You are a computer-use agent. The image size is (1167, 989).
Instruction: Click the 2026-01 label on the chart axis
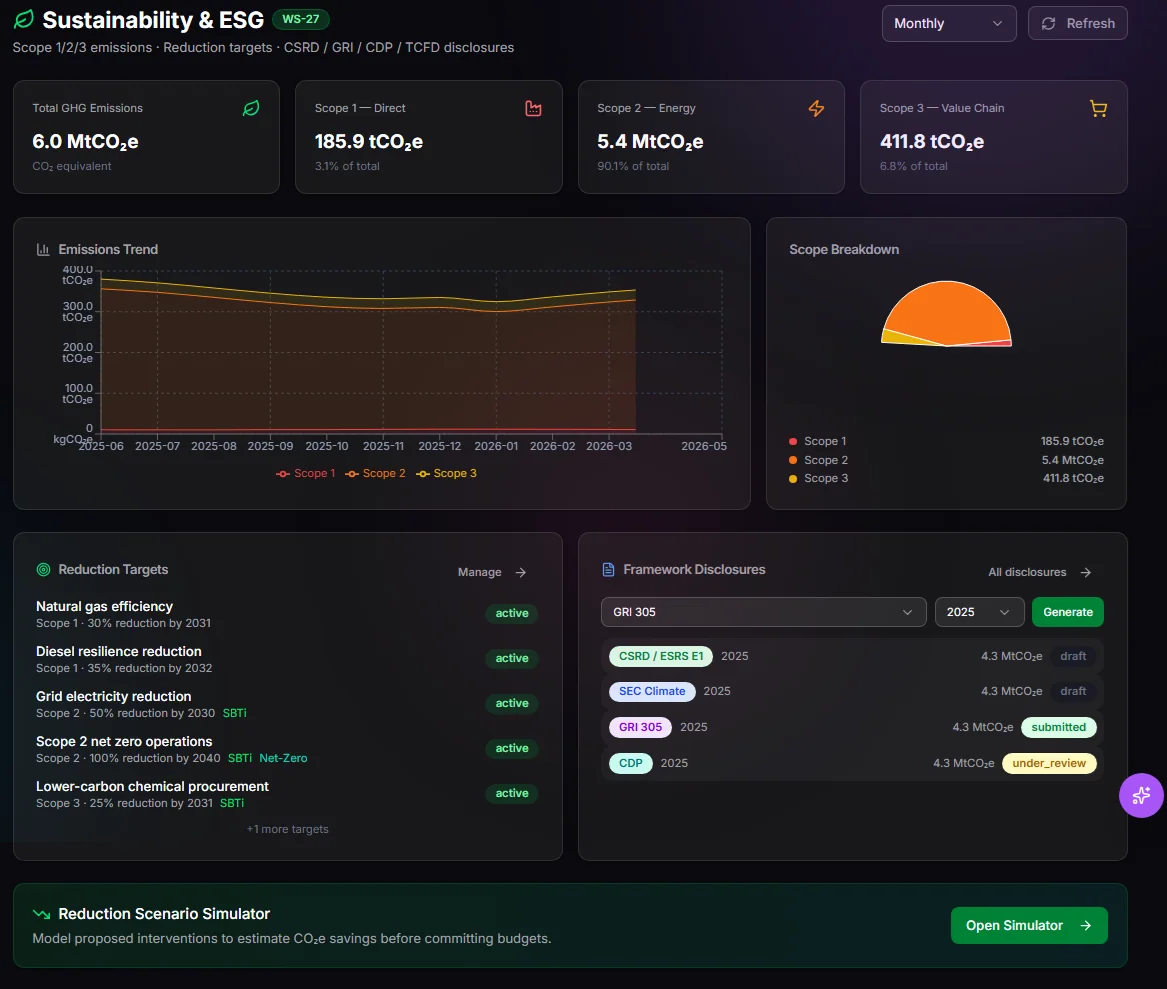(x=496, y=446)
